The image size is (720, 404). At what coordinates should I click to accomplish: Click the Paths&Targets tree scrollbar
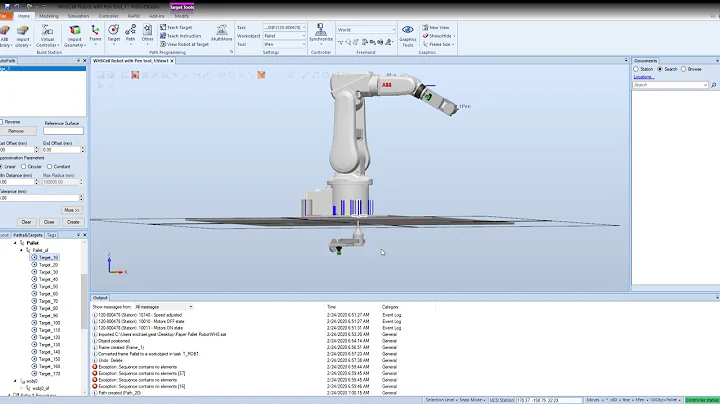(84, 301)
